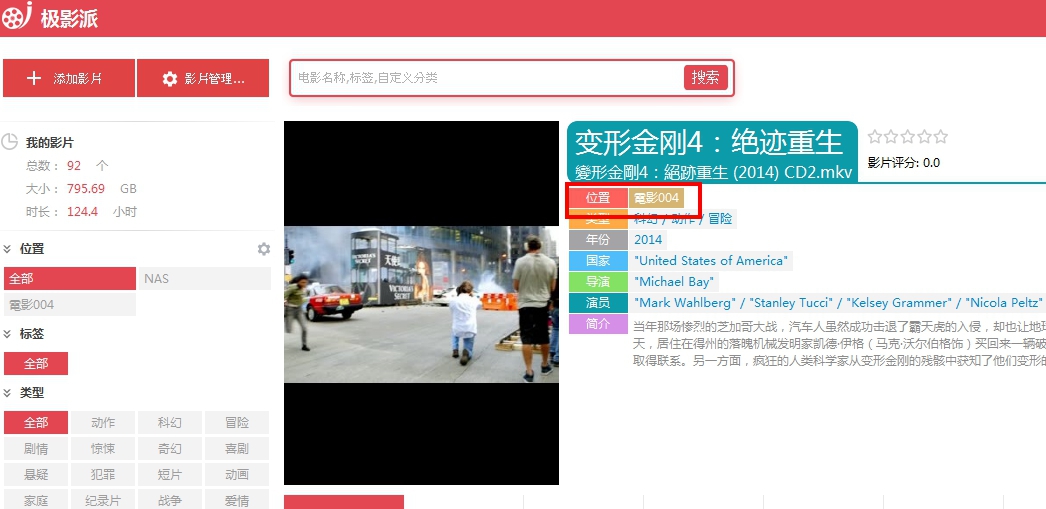Click the United States of America link
The image size is (1046, 509).
tap(711, 261)
